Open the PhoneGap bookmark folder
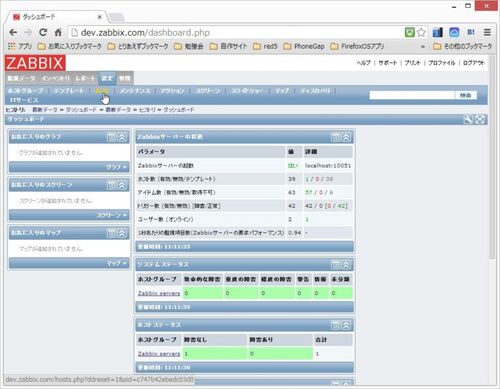500x389 pixels. click(x=304, y=46)
